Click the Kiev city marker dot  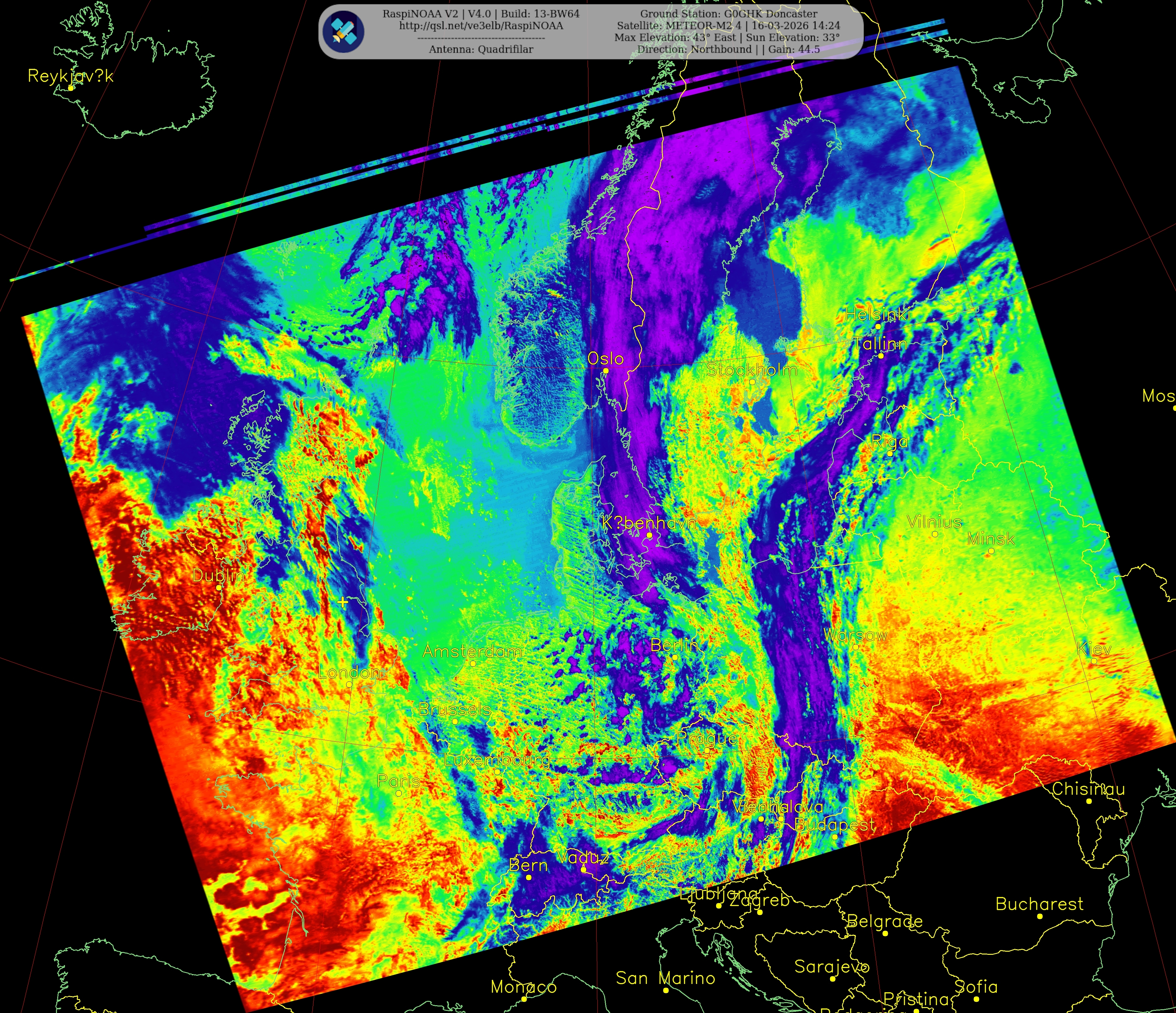tap(1094, 661)
